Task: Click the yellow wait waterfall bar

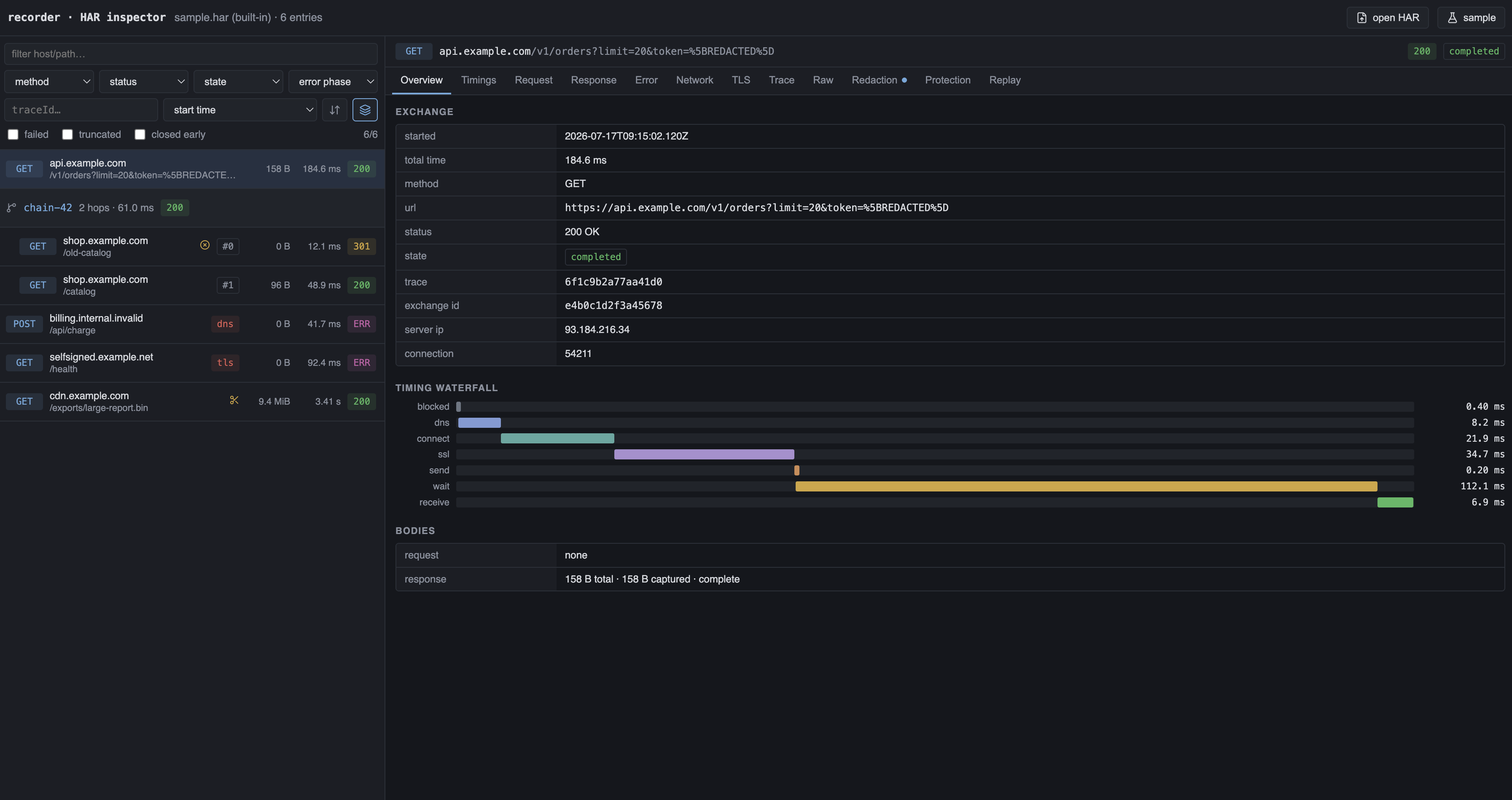Action: [1086, 486]
